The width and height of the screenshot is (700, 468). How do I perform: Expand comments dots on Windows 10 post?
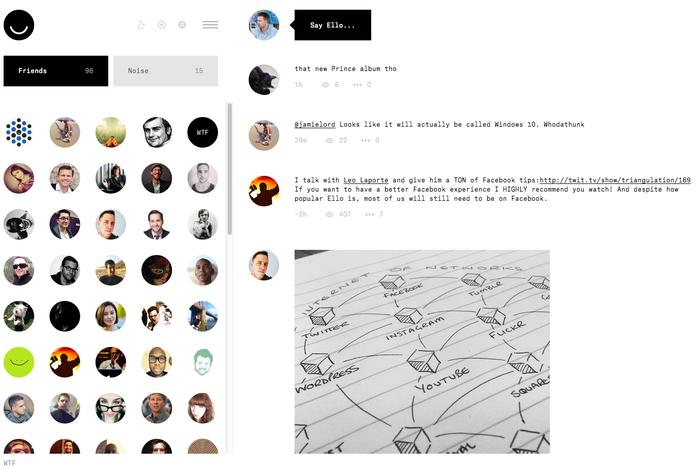point(365,140)
